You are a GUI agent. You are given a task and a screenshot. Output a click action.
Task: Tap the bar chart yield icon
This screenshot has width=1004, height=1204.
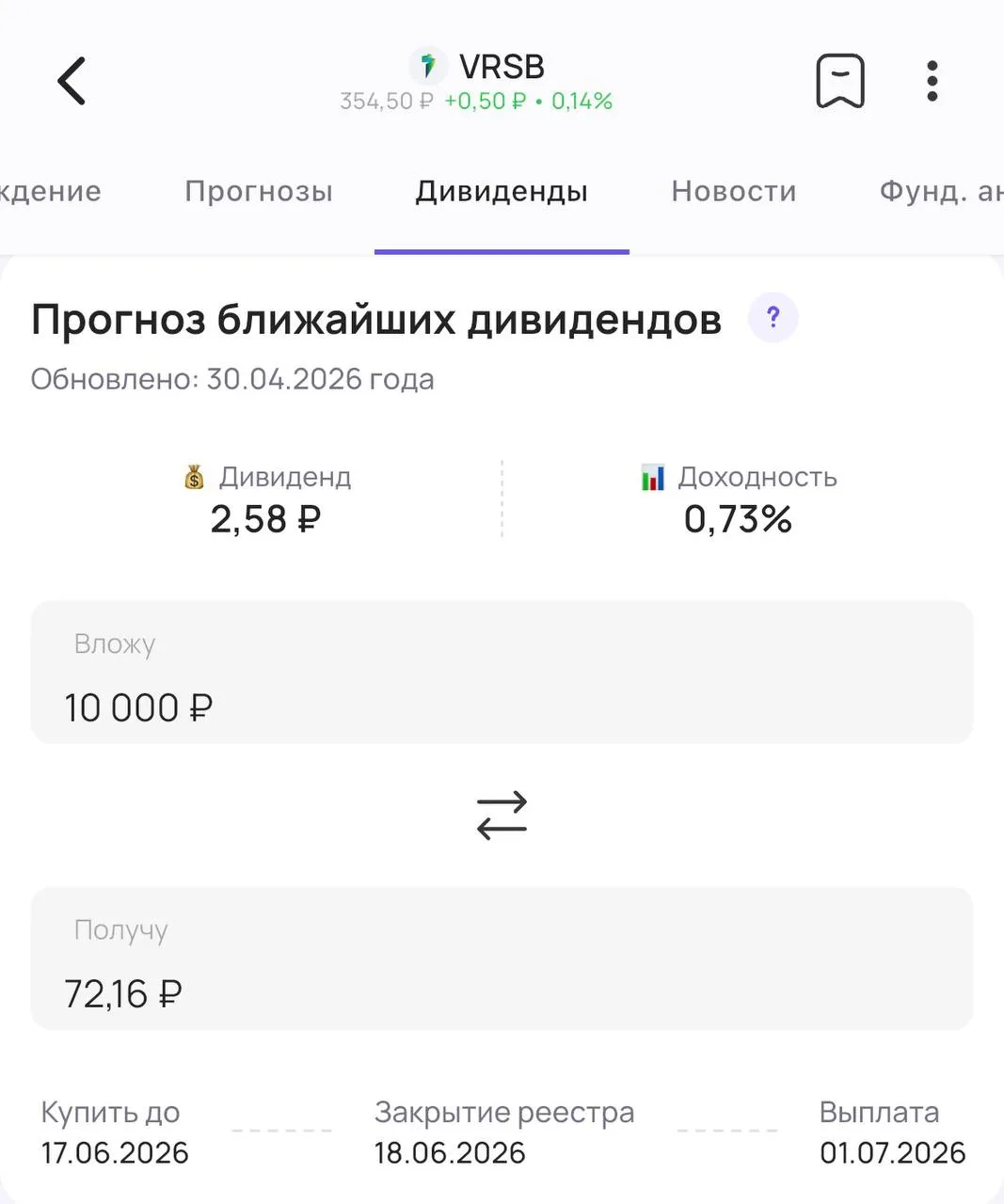click(652, 477)
